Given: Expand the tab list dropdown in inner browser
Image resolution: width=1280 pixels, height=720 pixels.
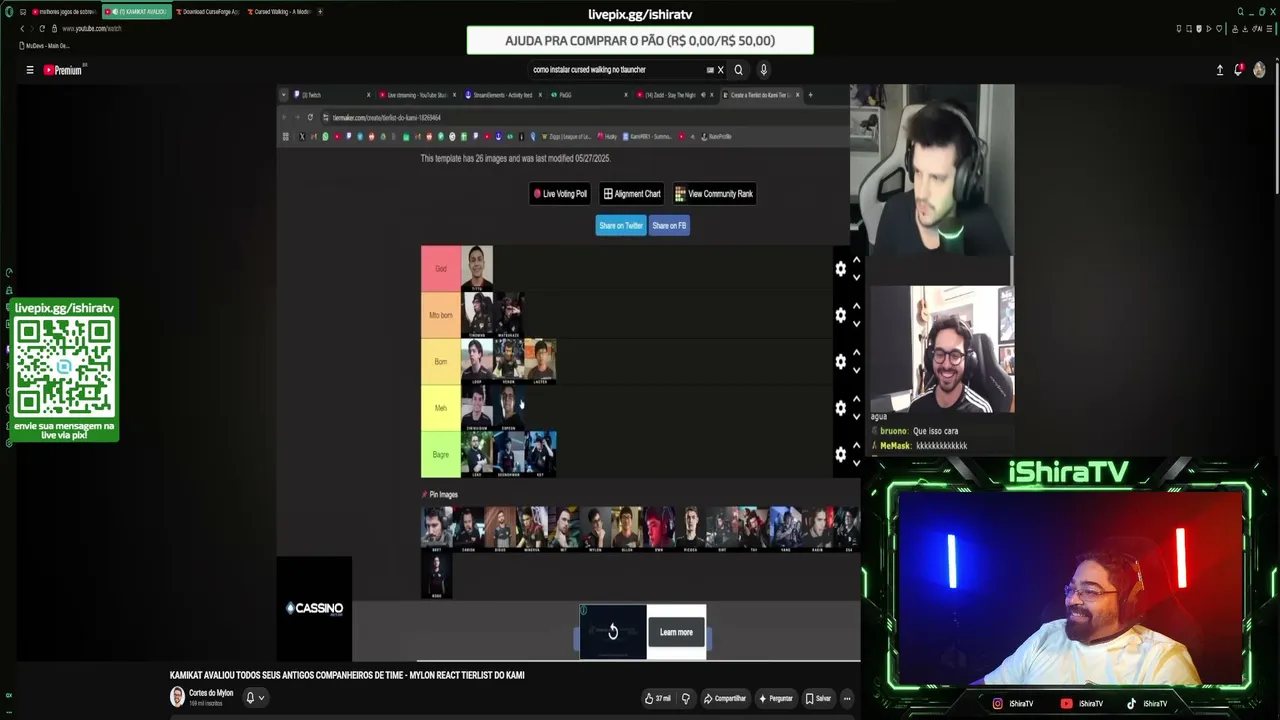Looking at the screenshot, I should 284,95.
